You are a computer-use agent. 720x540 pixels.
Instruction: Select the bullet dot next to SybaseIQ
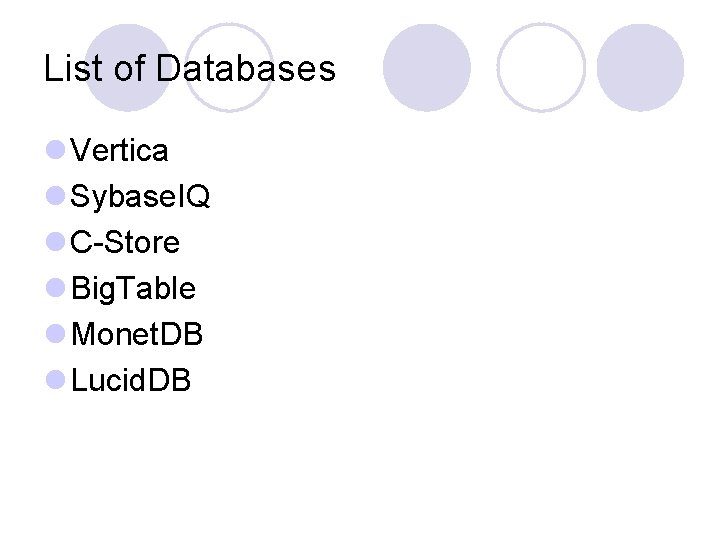point(56,196)
